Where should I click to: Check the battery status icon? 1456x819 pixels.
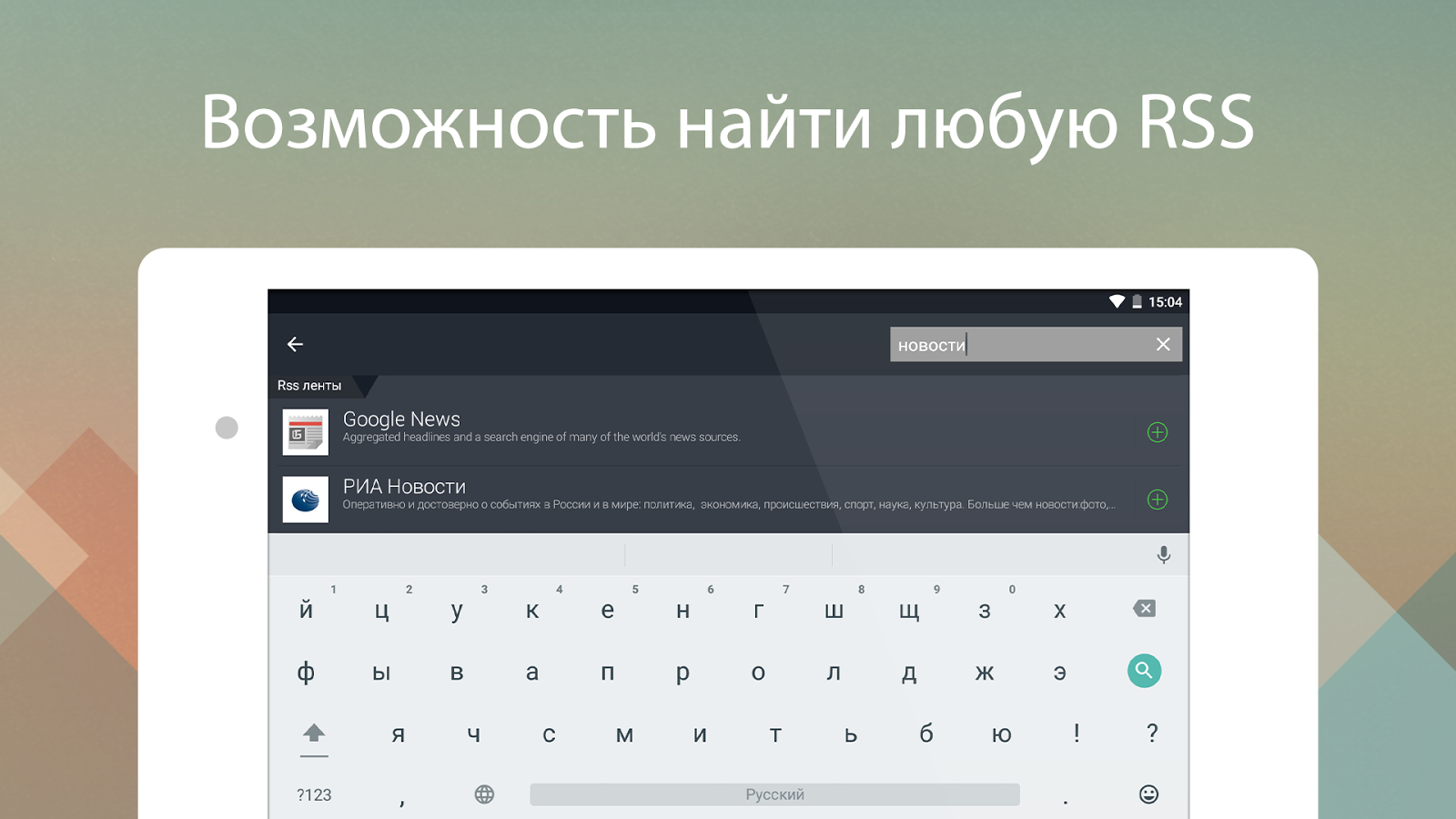coord(1137,301)
